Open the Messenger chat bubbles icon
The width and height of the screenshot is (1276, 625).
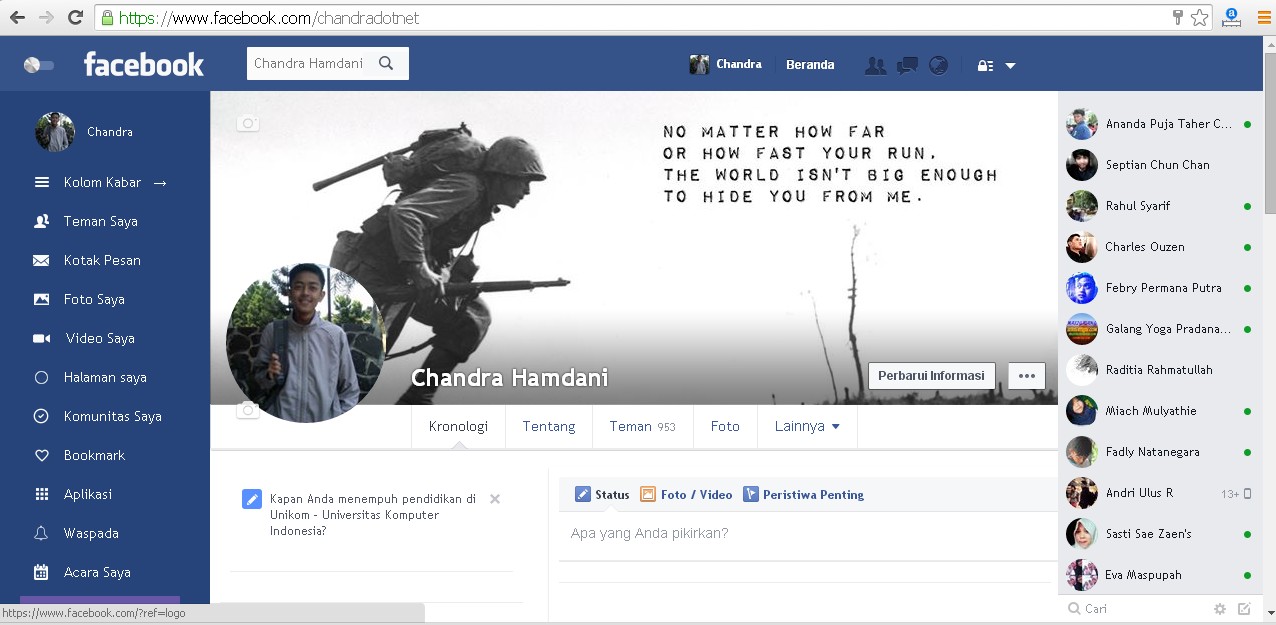pos(907,65)
